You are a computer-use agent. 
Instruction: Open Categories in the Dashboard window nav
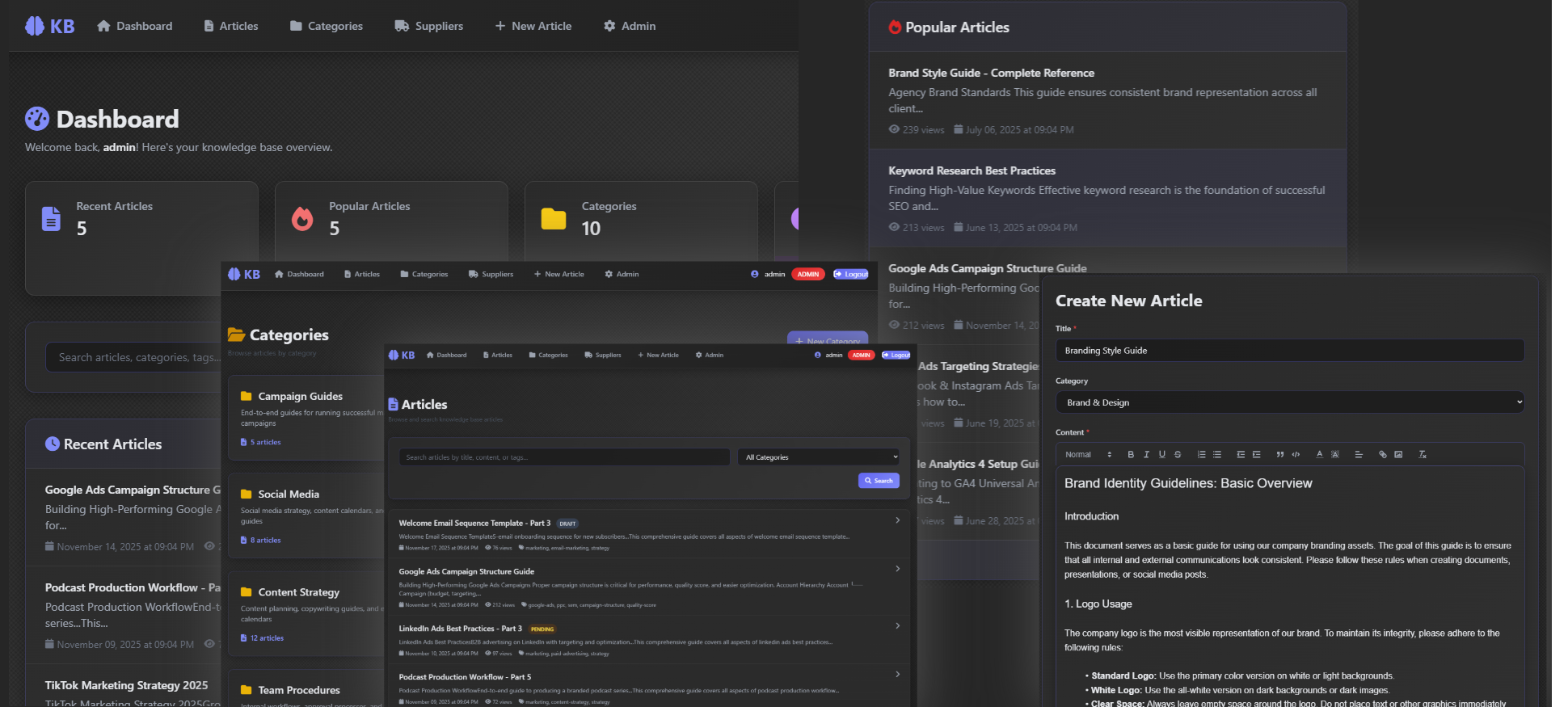(x=327, y=26)
